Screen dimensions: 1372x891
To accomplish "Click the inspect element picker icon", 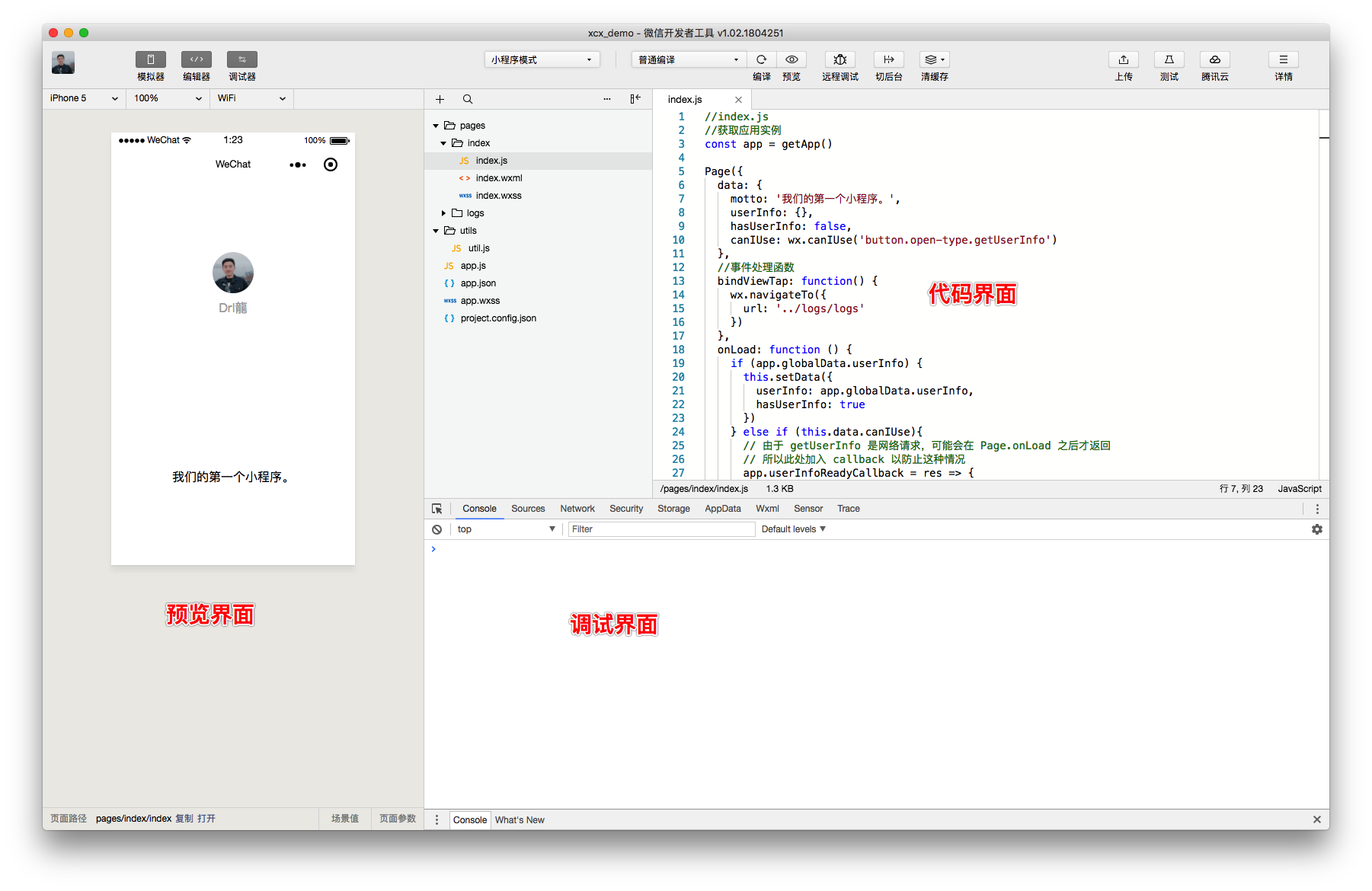I will pyautogui.click(x=437, y=509).
